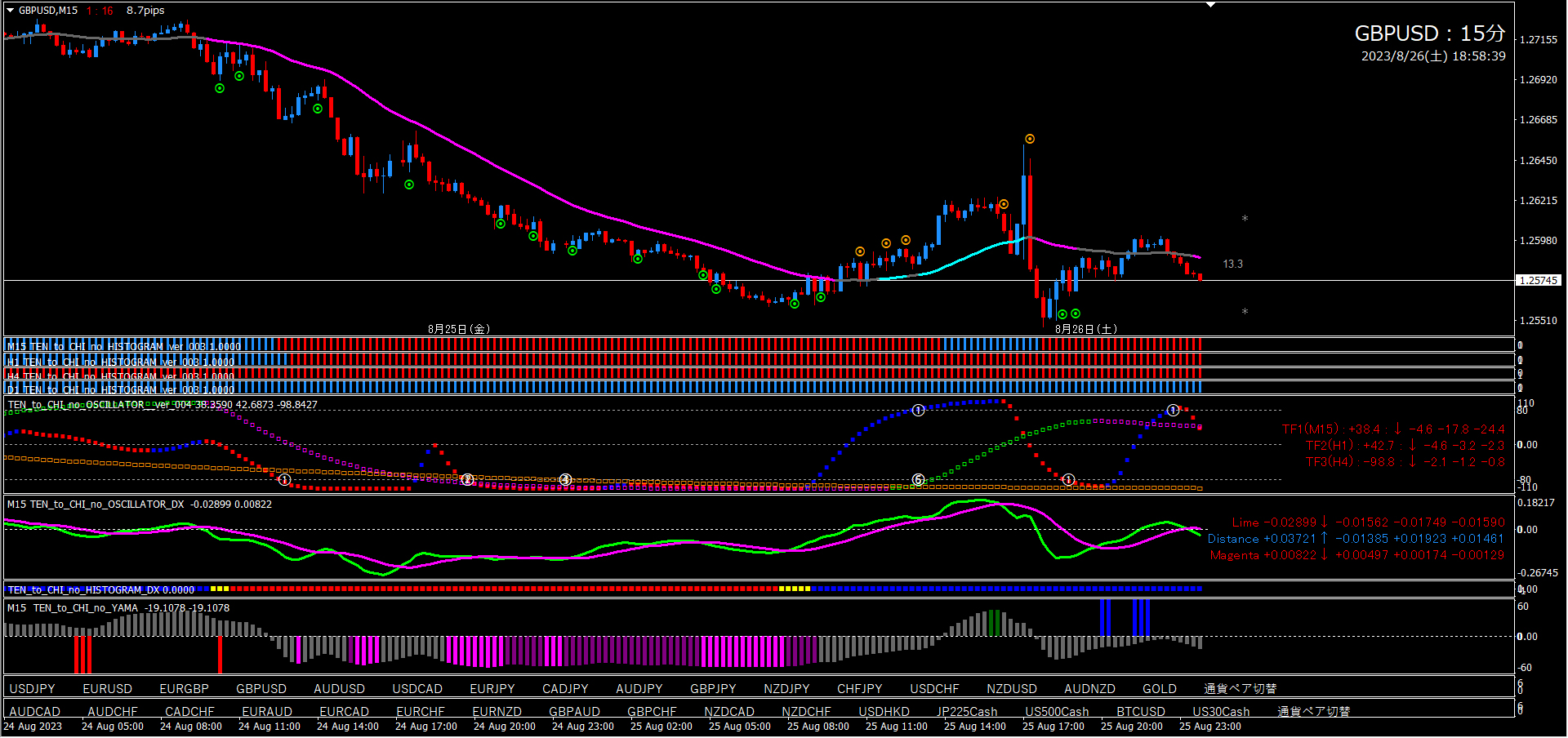Screen dimensions: 1568x738
Task: Switch chart to EURUSD
Action: coord(107,689)
